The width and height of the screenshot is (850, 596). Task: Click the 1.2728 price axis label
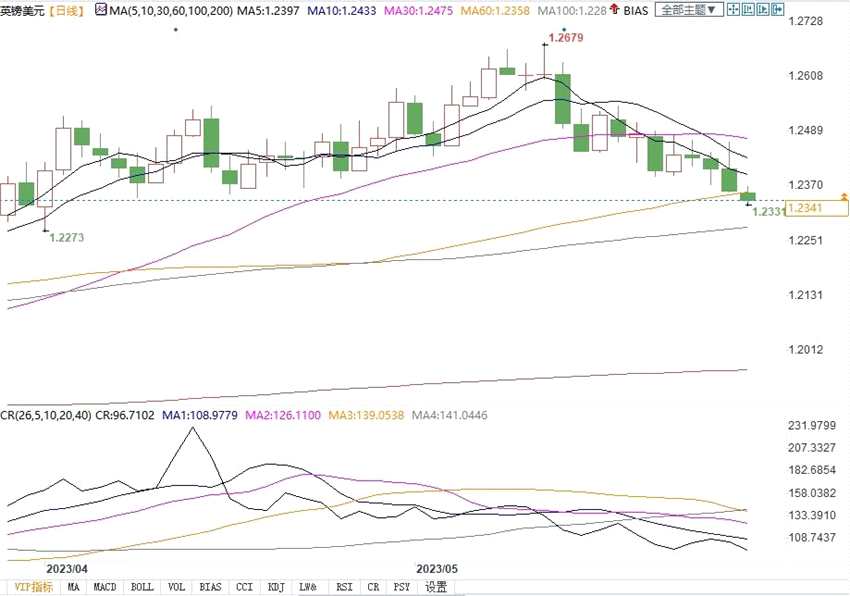point(805,21)
